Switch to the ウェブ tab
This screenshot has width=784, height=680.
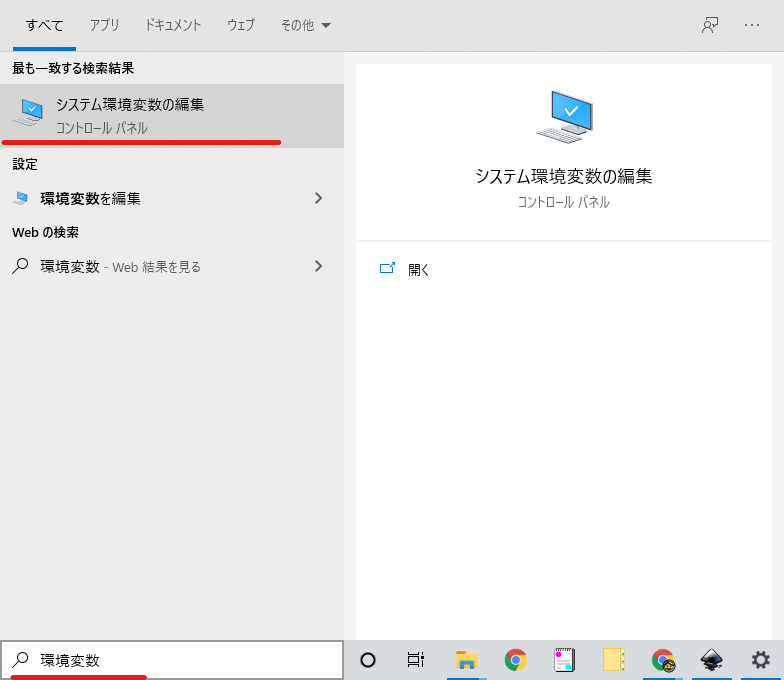[x=241, y=25]
